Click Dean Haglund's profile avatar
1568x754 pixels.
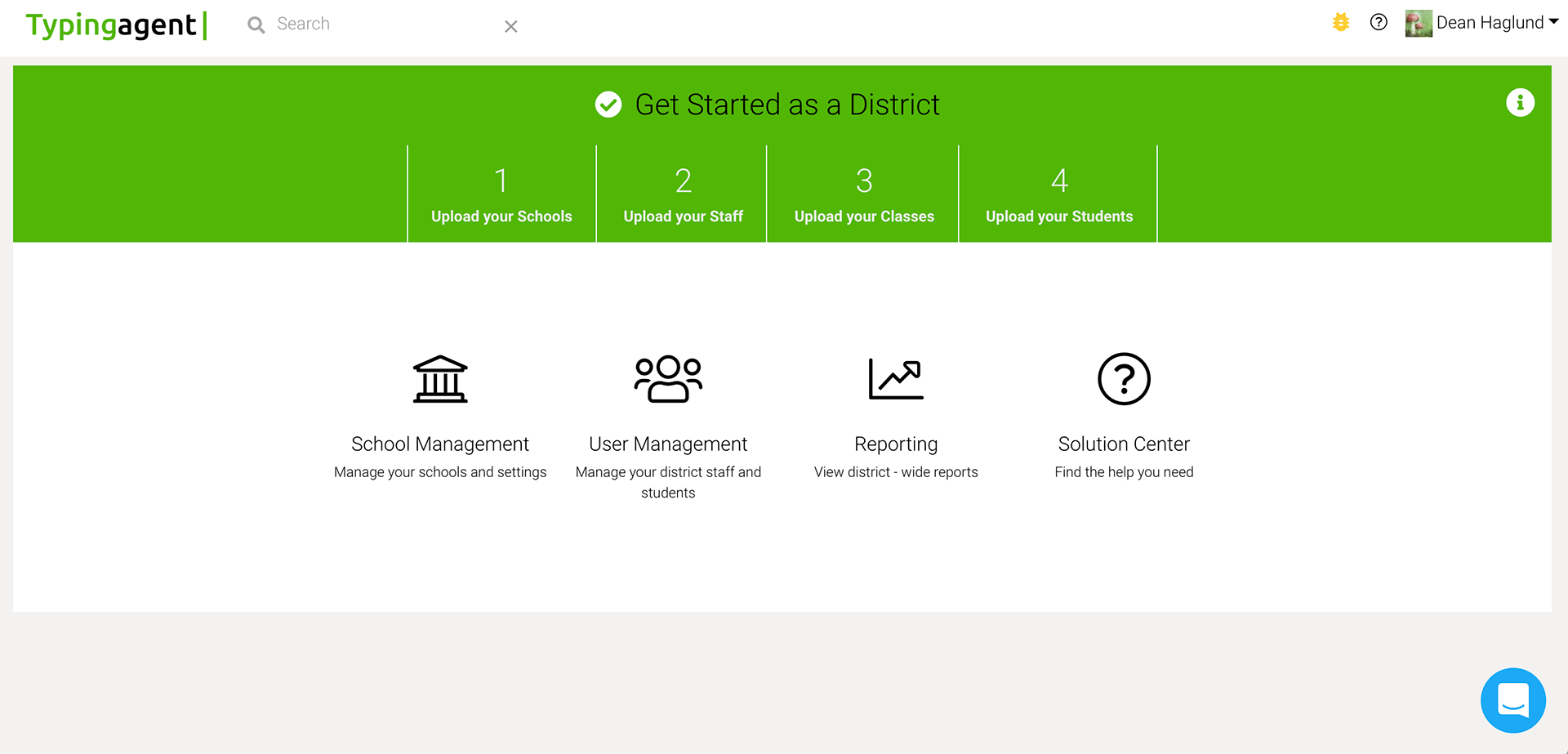coord(1419,23)
